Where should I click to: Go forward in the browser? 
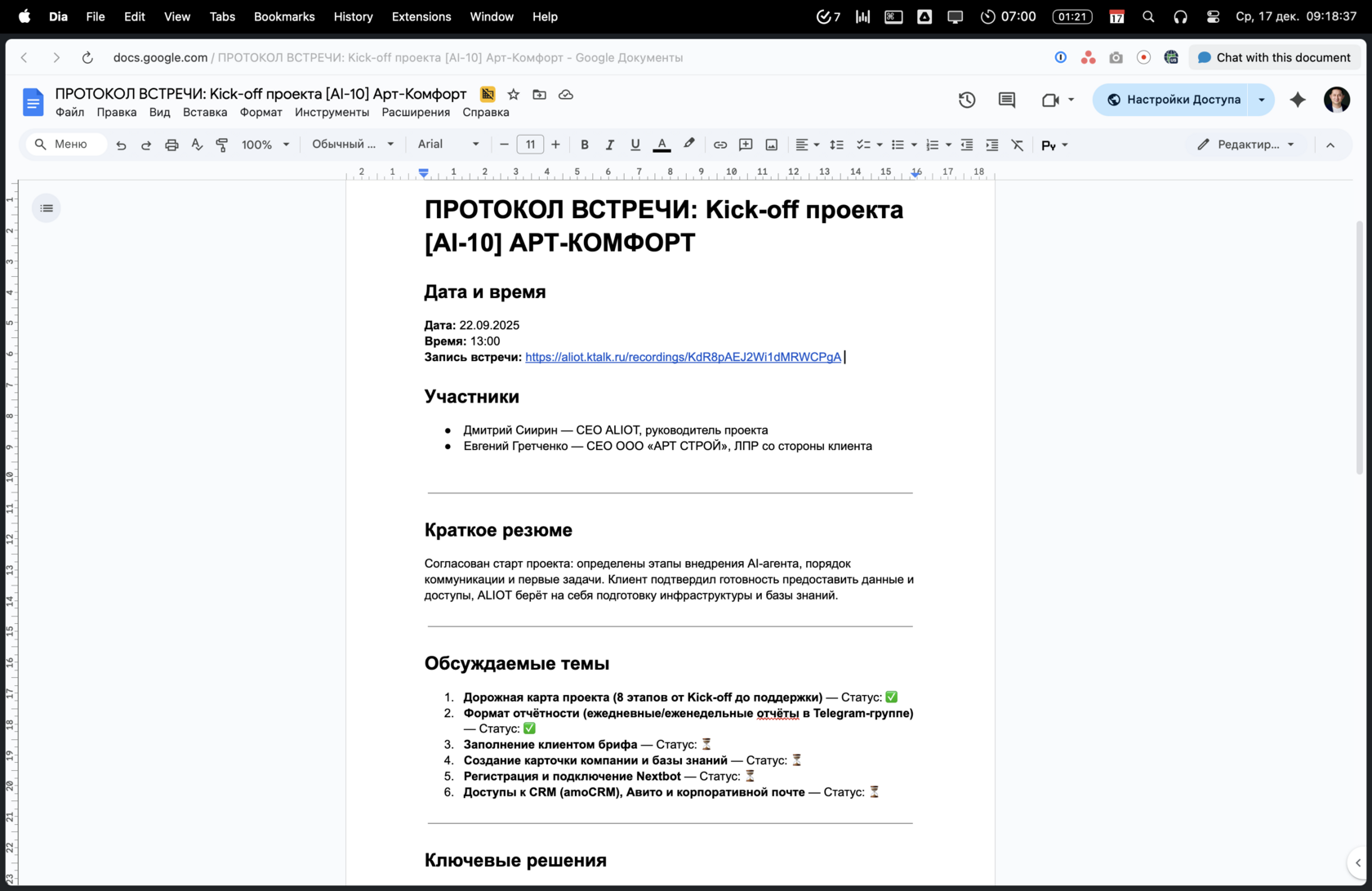(56, 57)
